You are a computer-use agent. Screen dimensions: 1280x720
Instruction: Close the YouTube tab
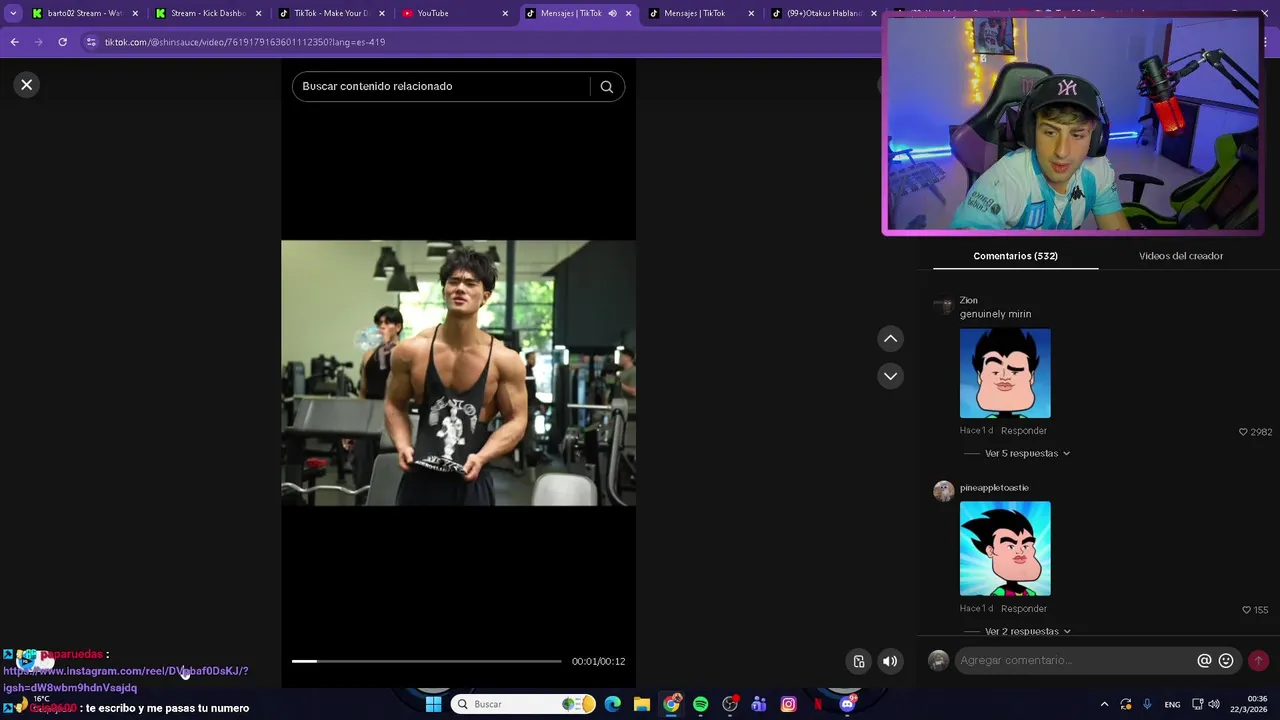[505, 13]
